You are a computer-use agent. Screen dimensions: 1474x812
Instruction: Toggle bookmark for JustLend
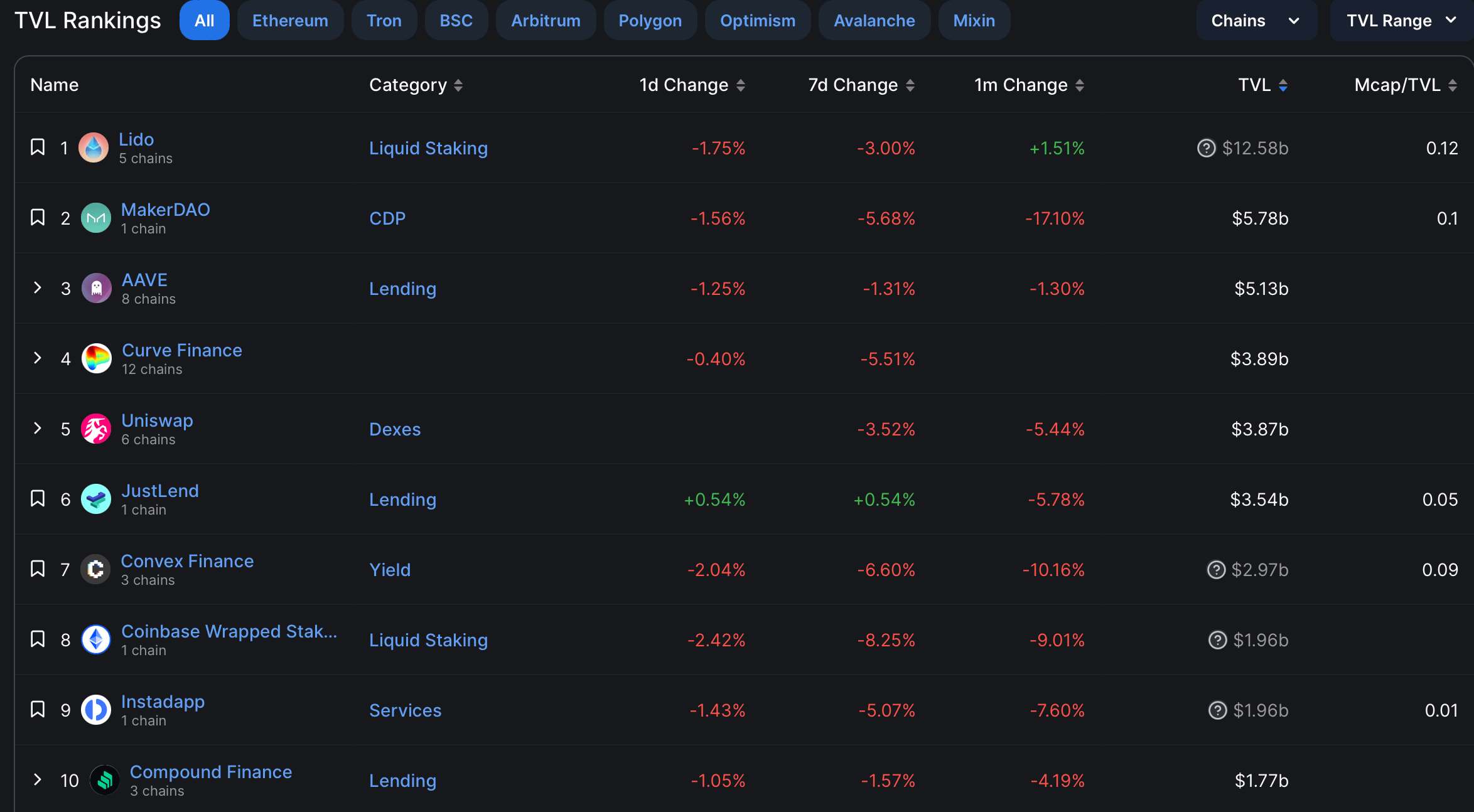click(x=38, y=499)
